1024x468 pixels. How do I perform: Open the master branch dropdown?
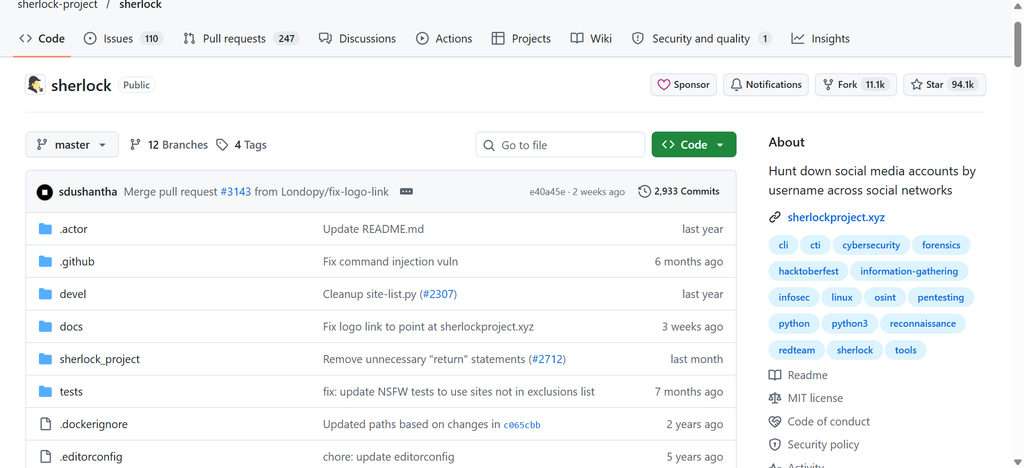72,145
